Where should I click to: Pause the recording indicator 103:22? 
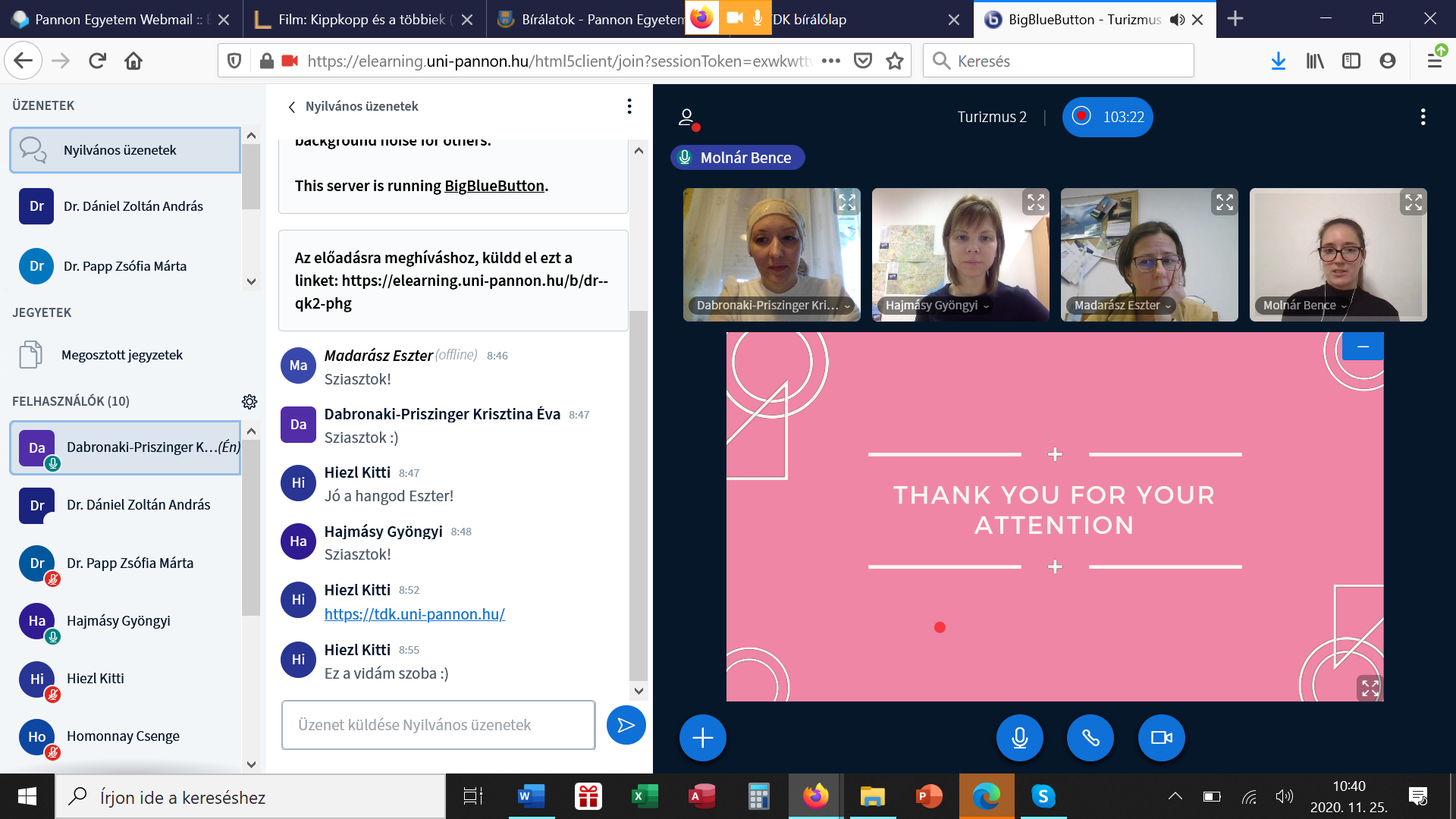(x=1107, y=117)
